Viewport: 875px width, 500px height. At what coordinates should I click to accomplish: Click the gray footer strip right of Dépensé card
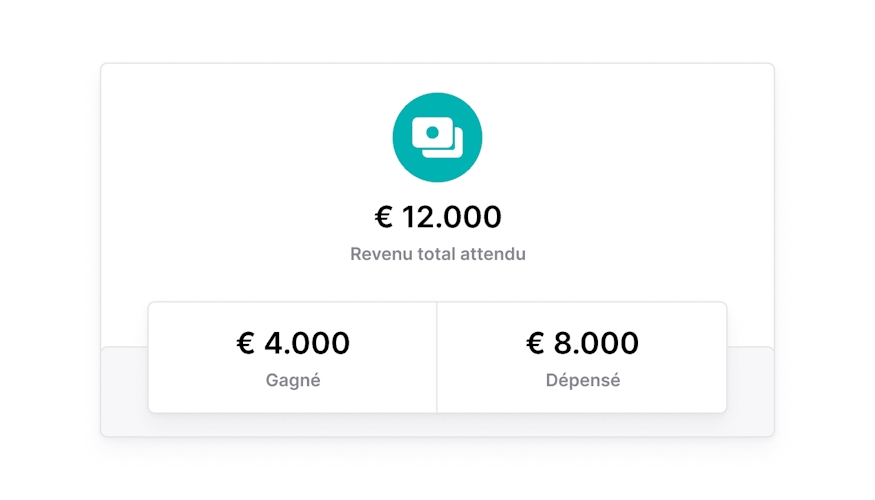pos(750,391)
